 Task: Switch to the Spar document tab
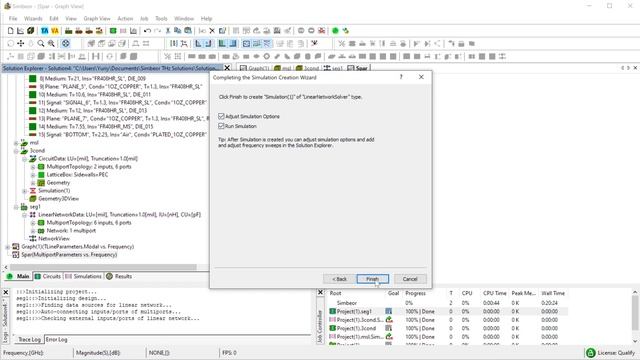(x=358, y=68)
